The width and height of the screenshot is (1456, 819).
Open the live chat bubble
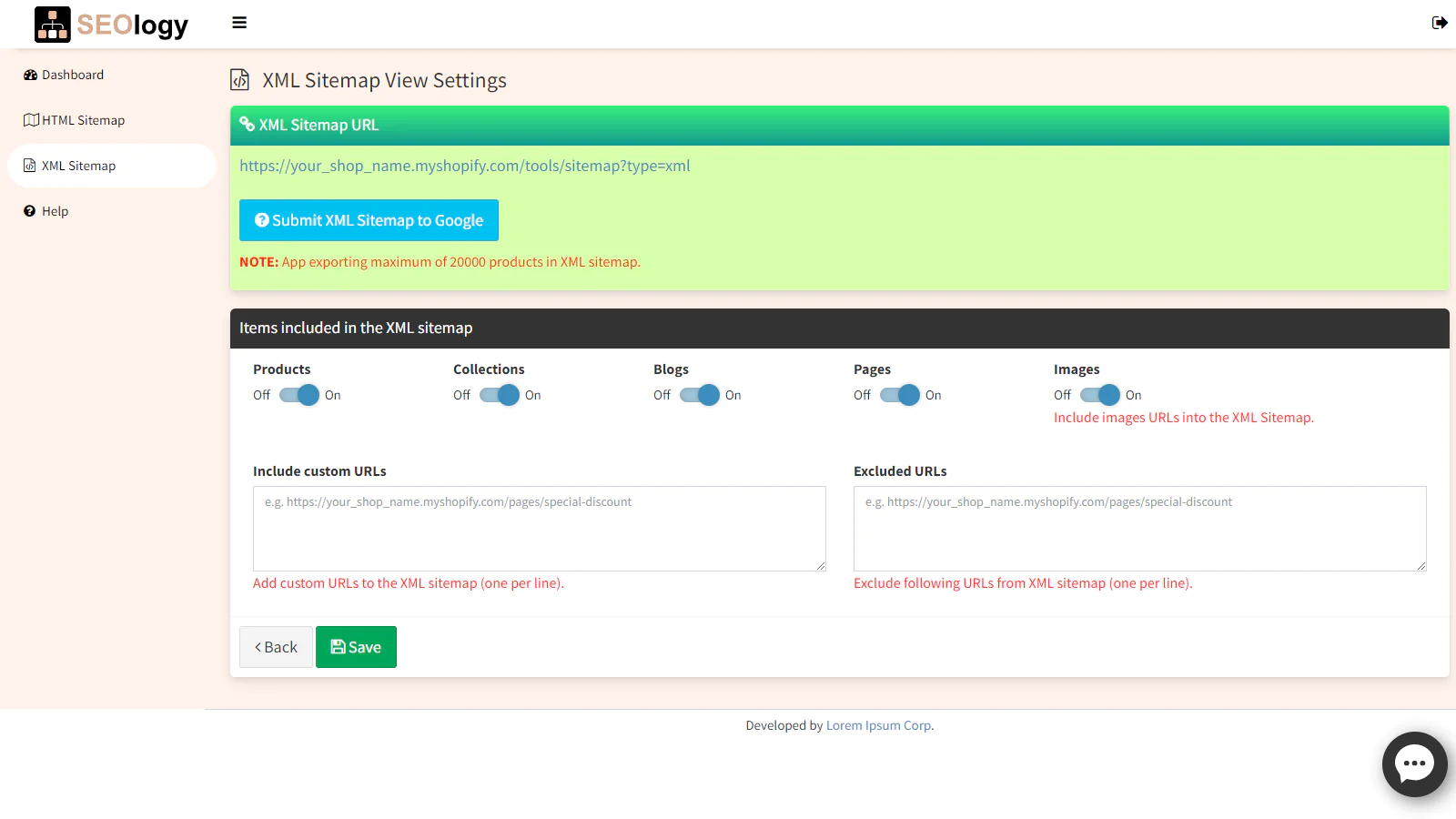(1414, 764)
